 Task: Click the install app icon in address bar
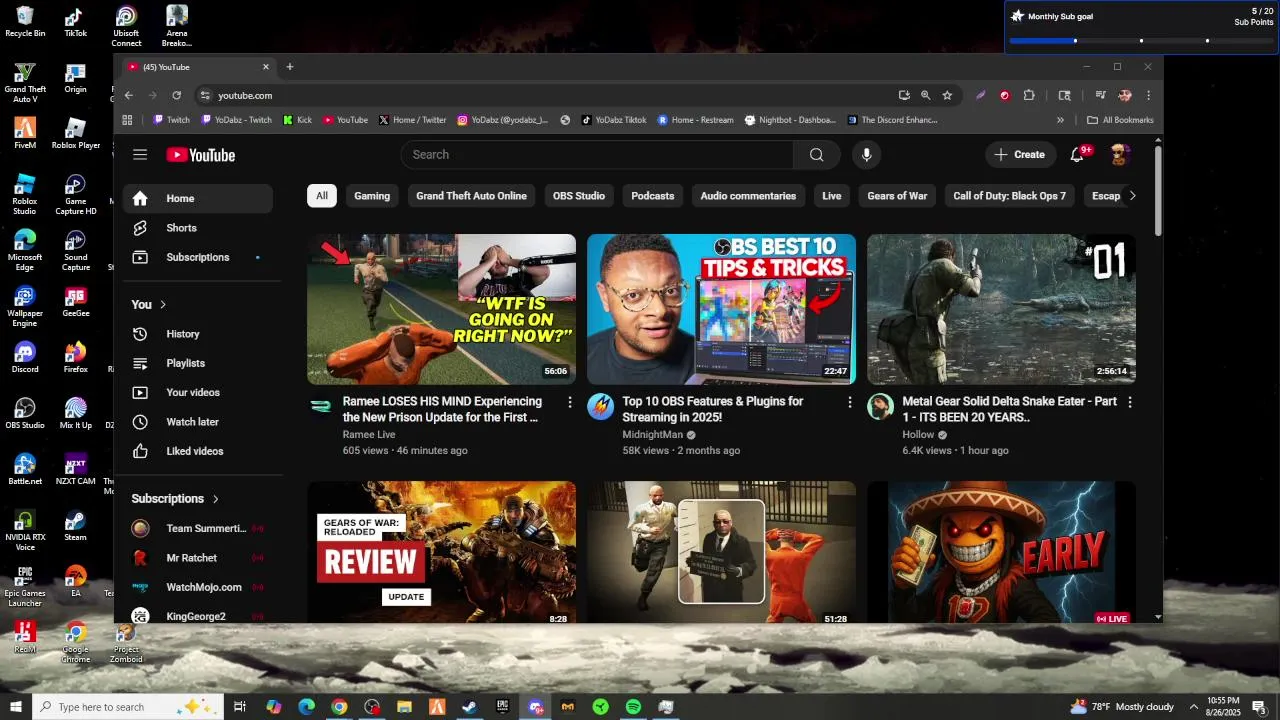[x=904, y=95]
